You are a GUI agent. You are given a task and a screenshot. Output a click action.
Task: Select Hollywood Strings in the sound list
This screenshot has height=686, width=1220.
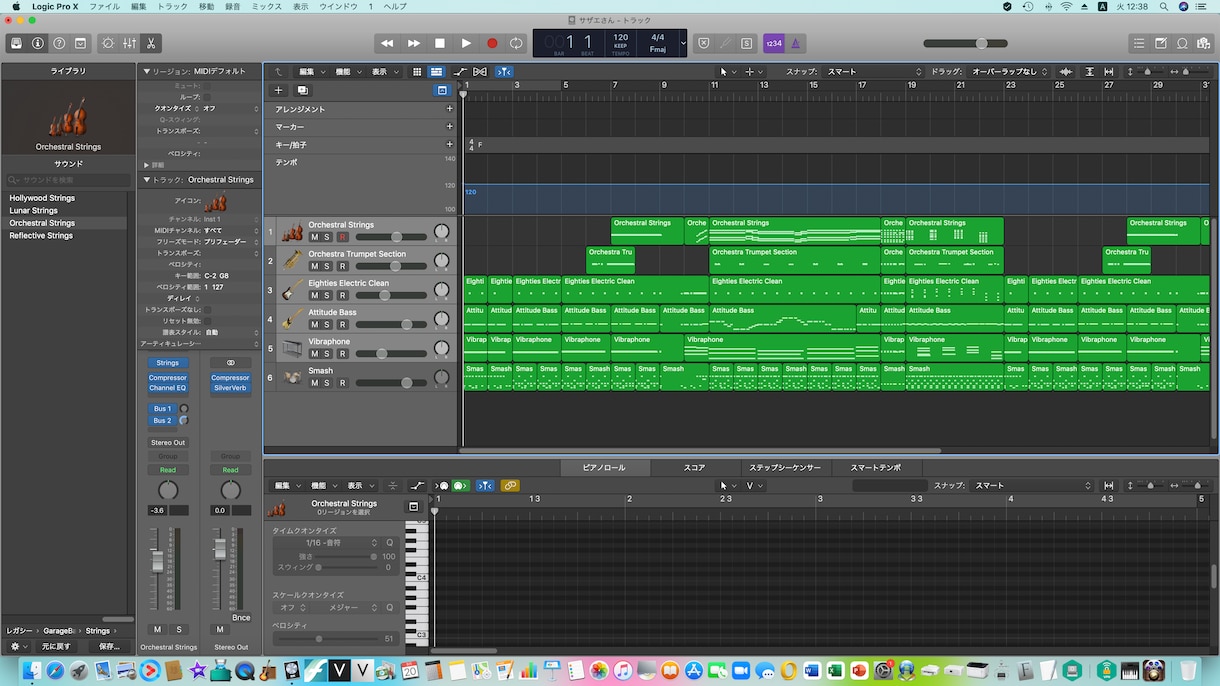(x=42, y=198)
